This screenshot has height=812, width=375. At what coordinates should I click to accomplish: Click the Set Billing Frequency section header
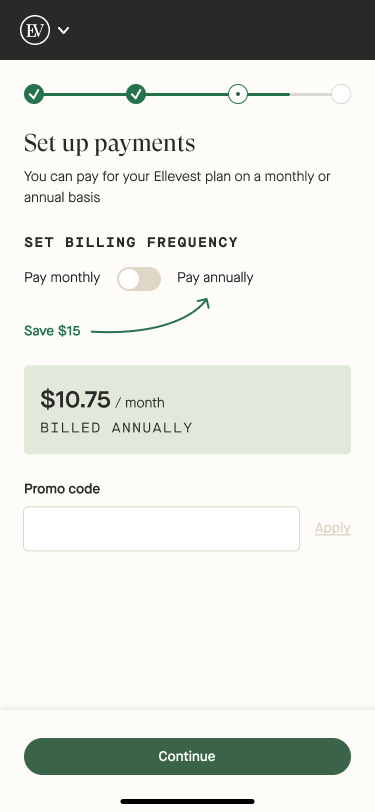click(x=131, y=242)
